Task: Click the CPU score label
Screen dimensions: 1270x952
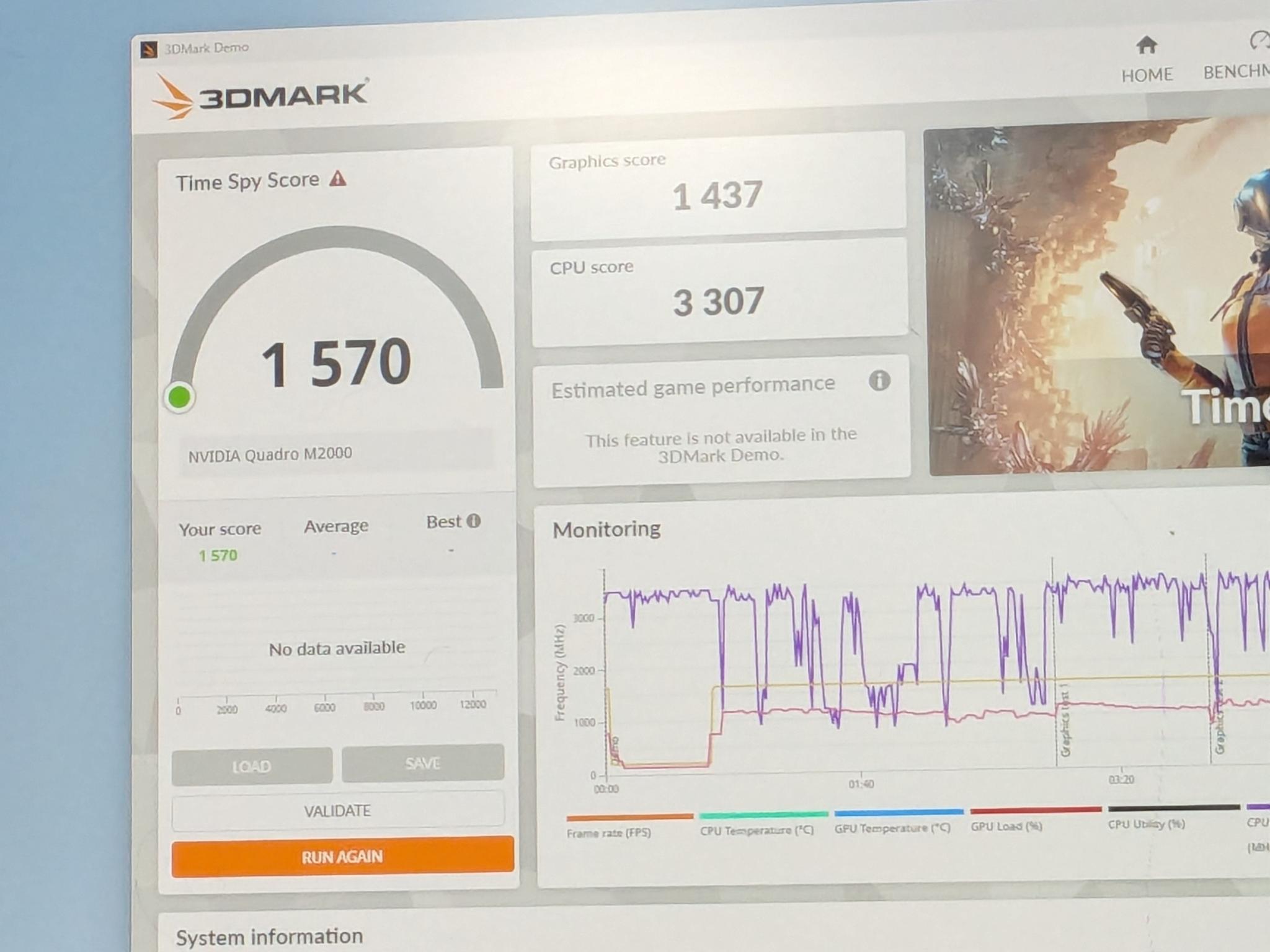Action: [x=592, y=267]
